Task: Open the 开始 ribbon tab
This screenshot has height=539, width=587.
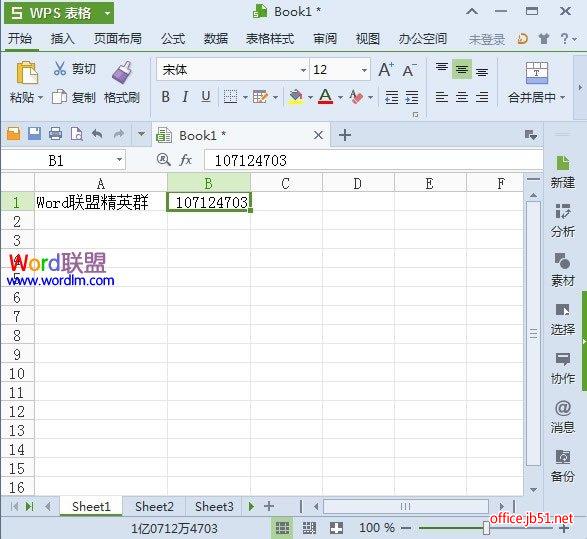Action: 20,39
